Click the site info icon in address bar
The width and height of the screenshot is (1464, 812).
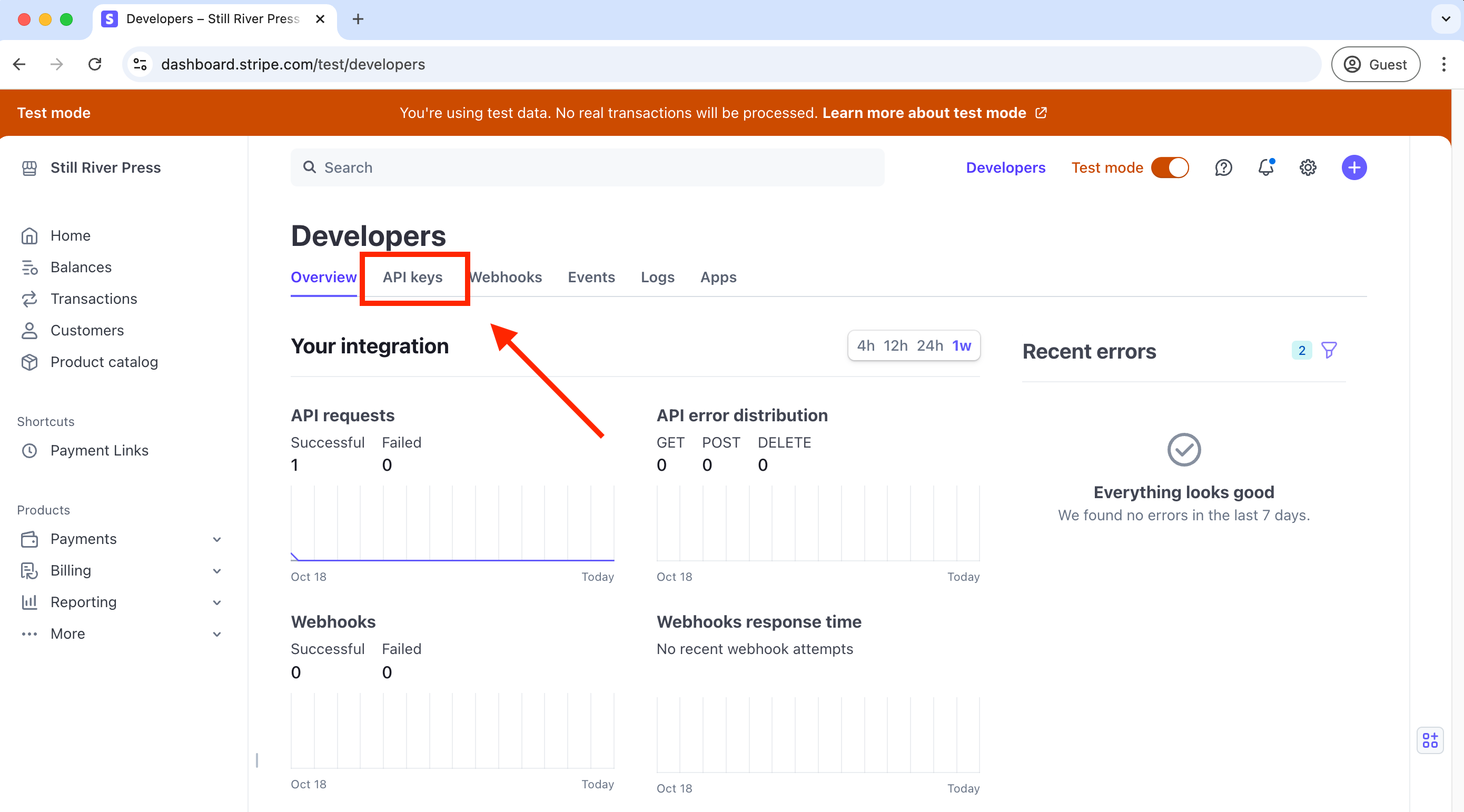click(140, 64)
